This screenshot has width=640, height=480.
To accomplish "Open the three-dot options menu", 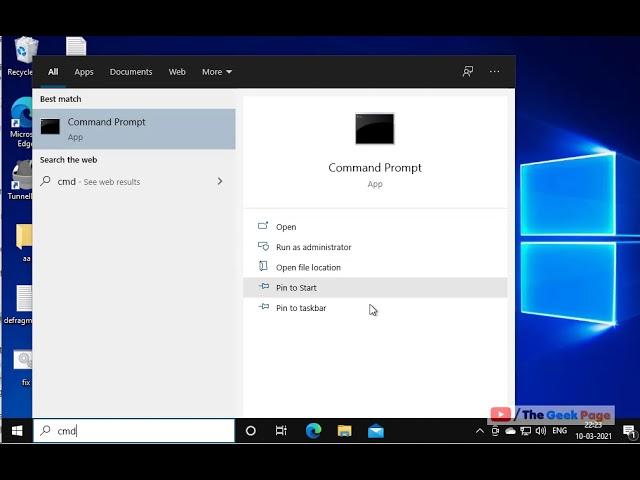I will click(x=495, y=71).
